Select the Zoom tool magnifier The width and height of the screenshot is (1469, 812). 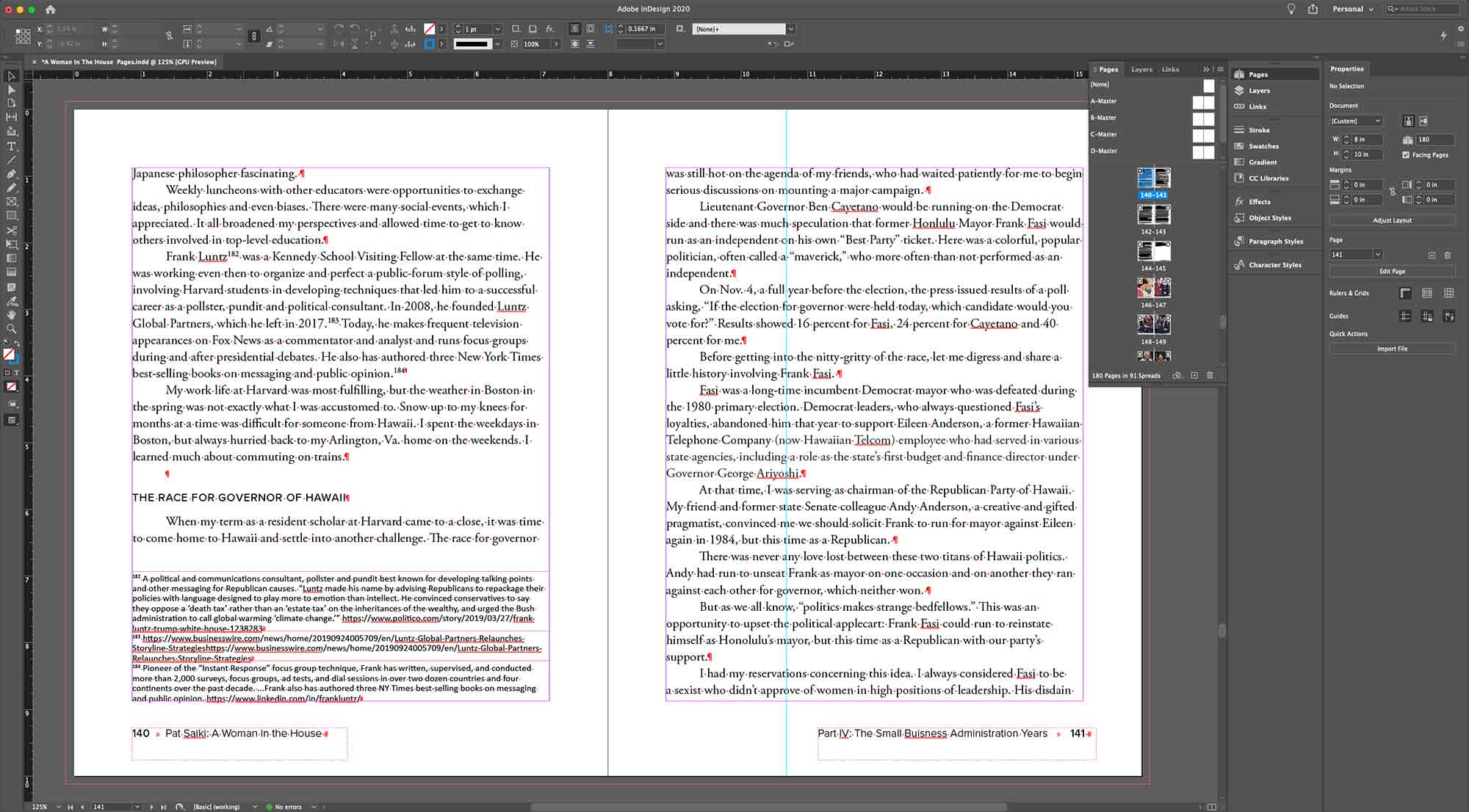pos(11,329)
